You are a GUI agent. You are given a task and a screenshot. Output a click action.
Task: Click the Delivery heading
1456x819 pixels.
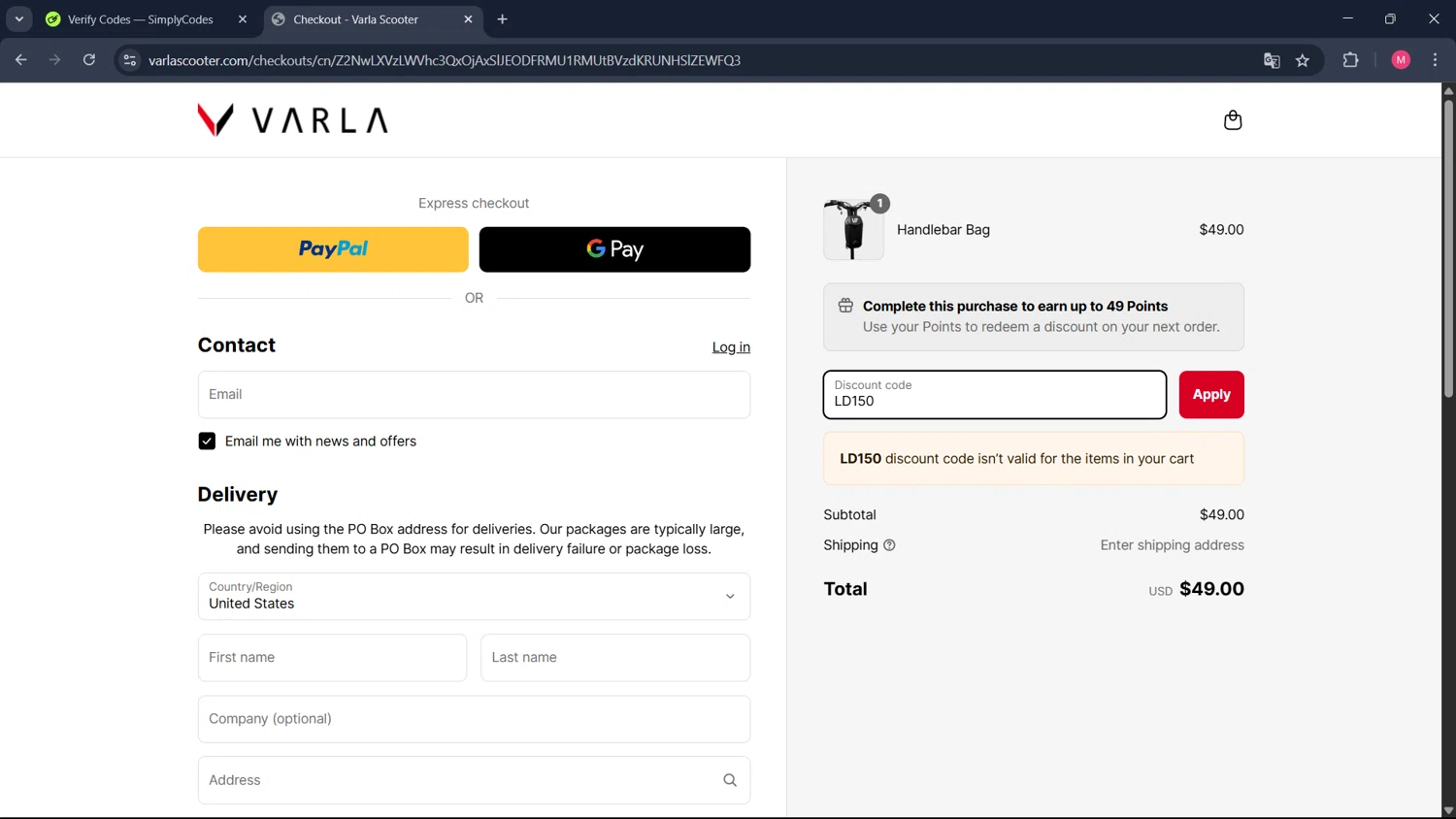coord(238,495)
